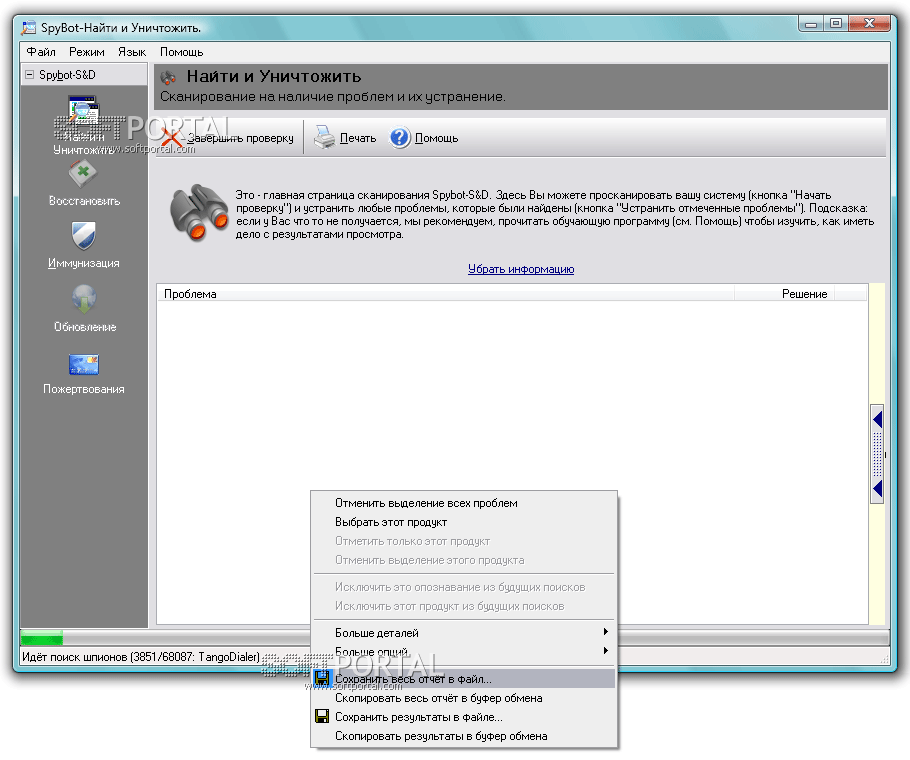Image resolution: width=910 pixels, height=760 pixels.
Task: Choose Выбрать этот продукт
Action: click(464, 522)
